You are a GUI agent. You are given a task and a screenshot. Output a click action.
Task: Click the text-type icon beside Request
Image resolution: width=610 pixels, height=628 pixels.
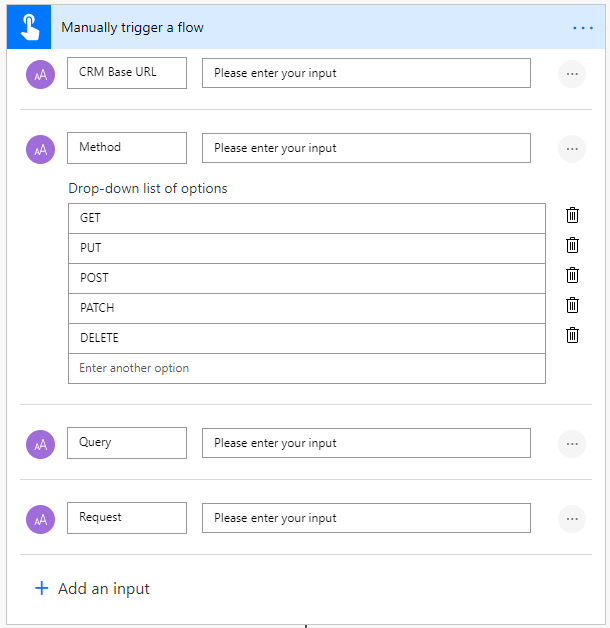[41, 519]
